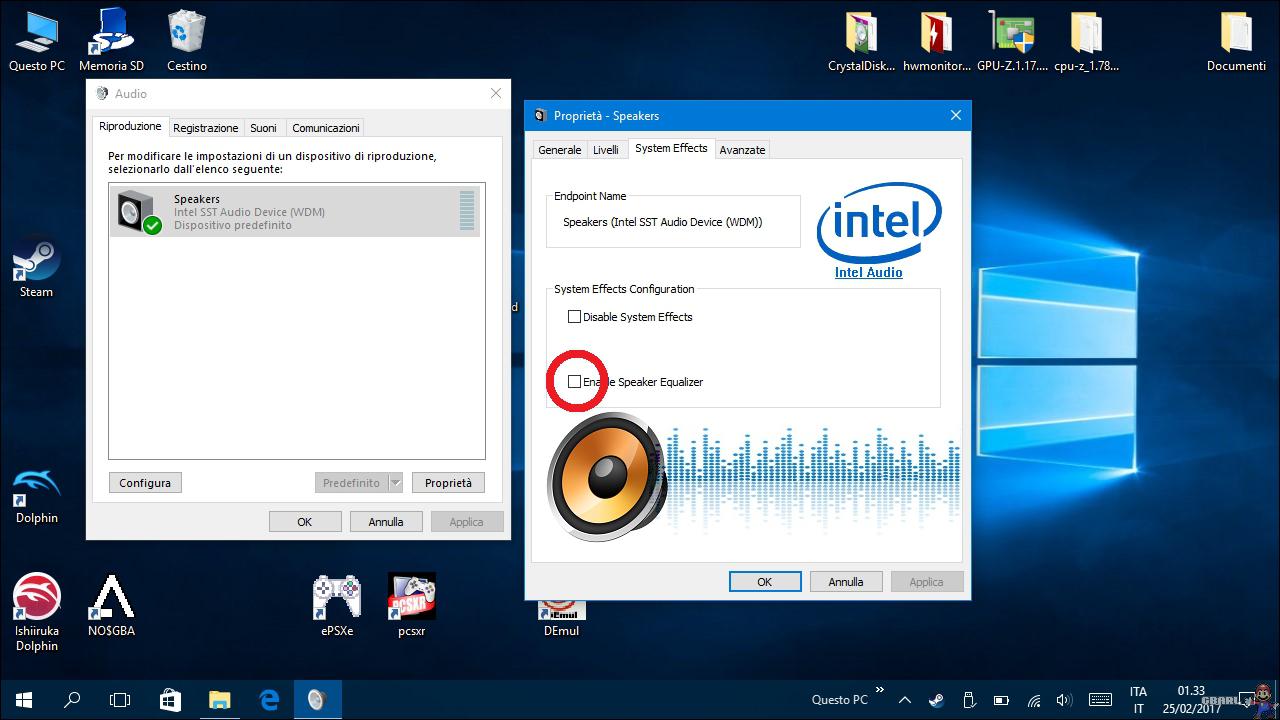Image resolution: width=1280 pixels, height=720 pixels.
Task: Select the Cestino recycle bin icon
Action: 187,41
